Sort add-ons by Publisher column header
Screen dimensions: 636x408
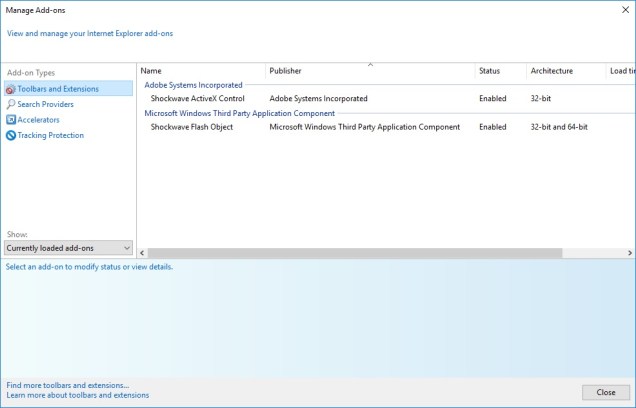[x=370, y=71]
